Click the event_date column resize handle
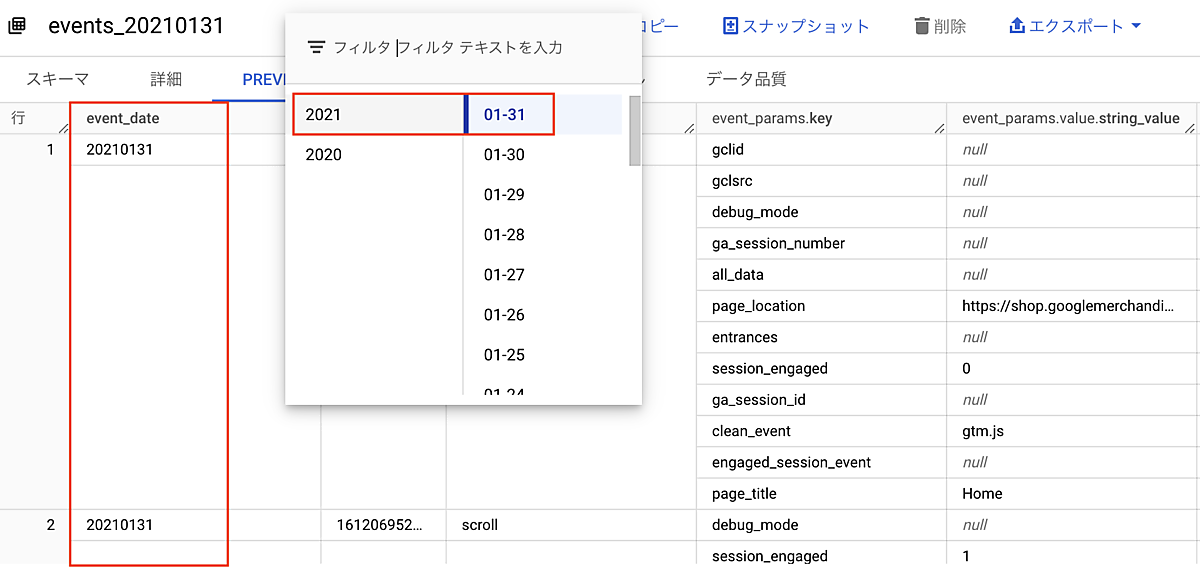This screenshot has height=570, width=1200. (314, 127)
